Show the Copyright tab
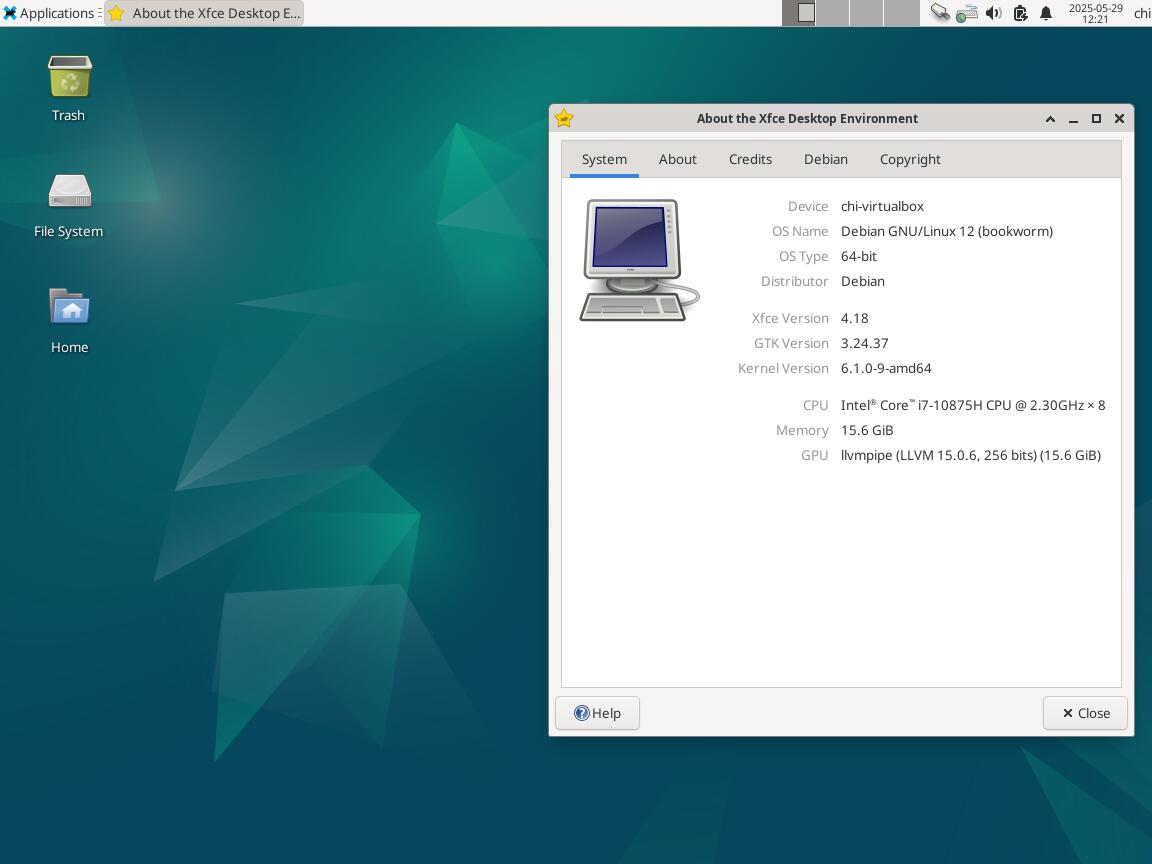The height and width of the screenshot is (864, 1152). (909, 159)
